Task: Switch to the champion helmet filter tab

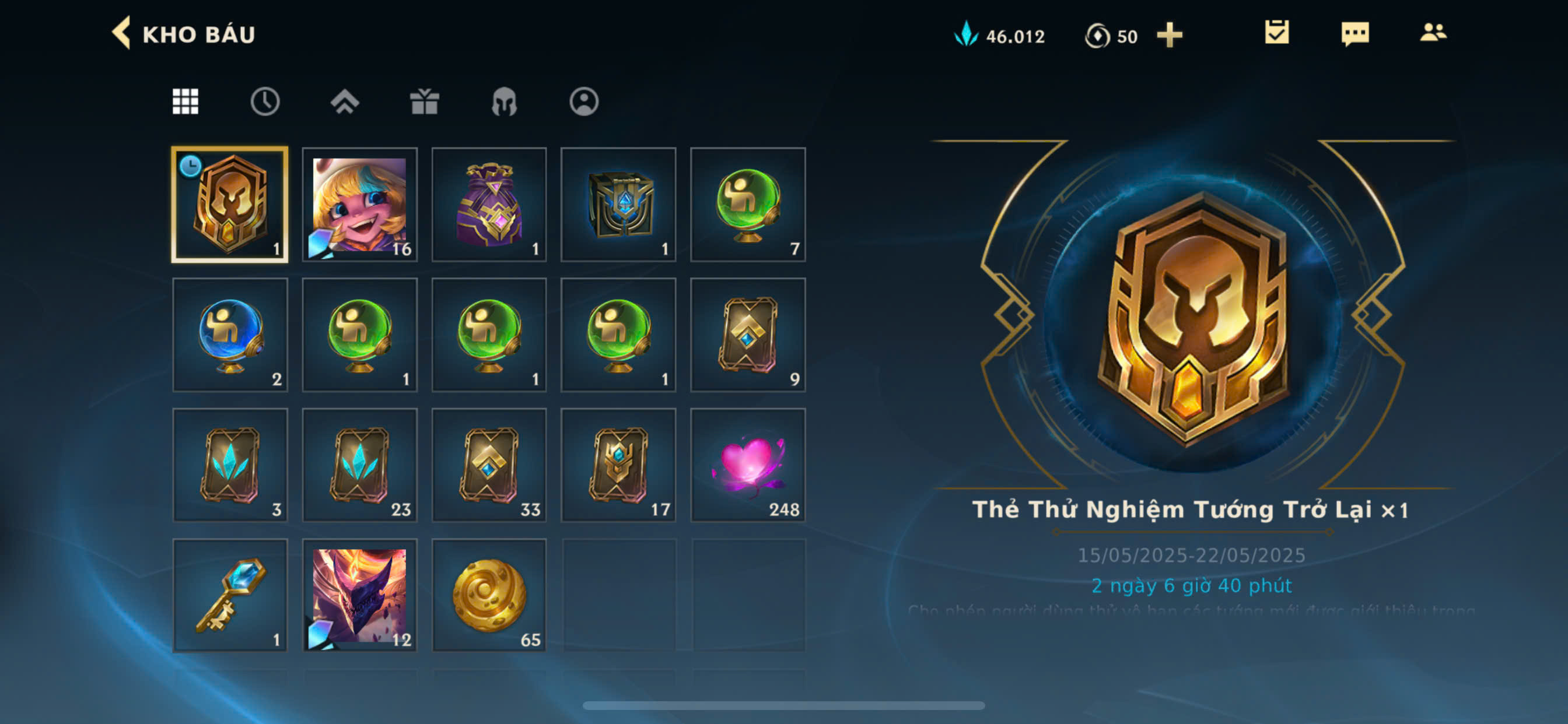Action: (x=504, y=101)
